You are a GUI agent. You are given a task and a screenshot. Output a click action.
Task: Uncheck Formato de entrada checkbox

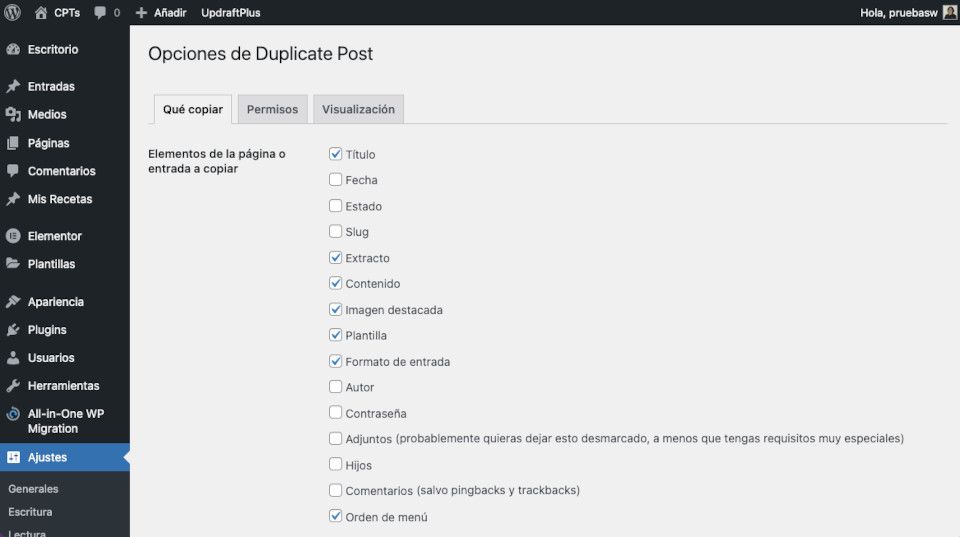tap(335, 361)
